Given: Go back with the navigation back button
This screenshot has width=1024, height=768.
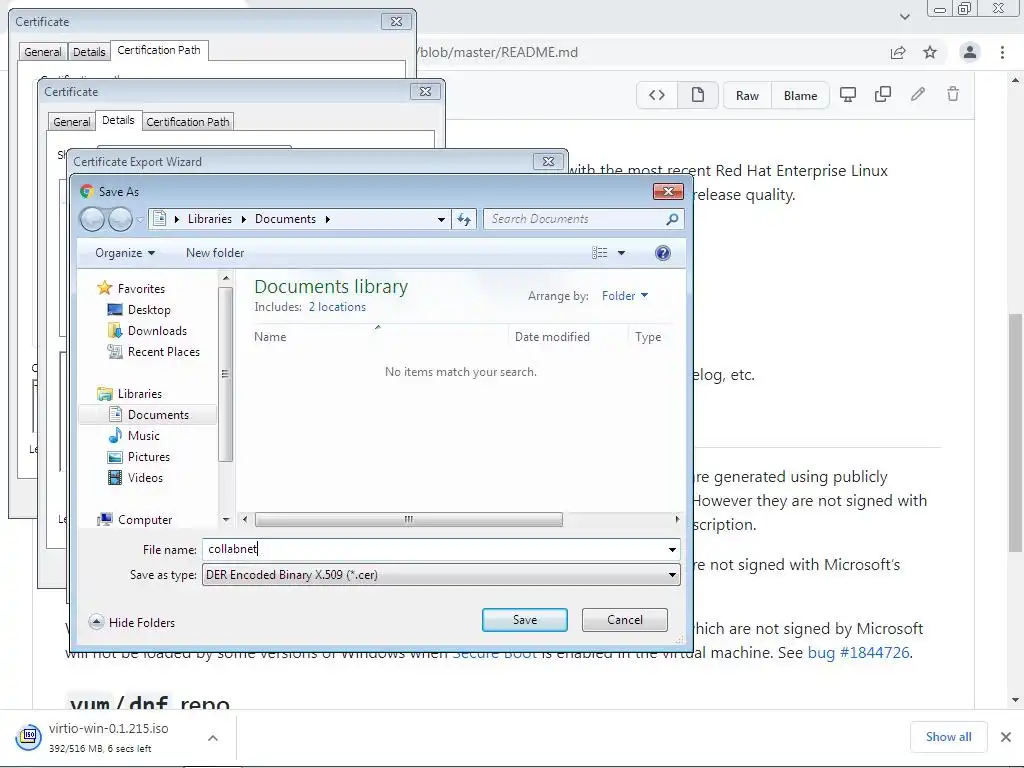Looking at the screenshot, I should [92, 219].
